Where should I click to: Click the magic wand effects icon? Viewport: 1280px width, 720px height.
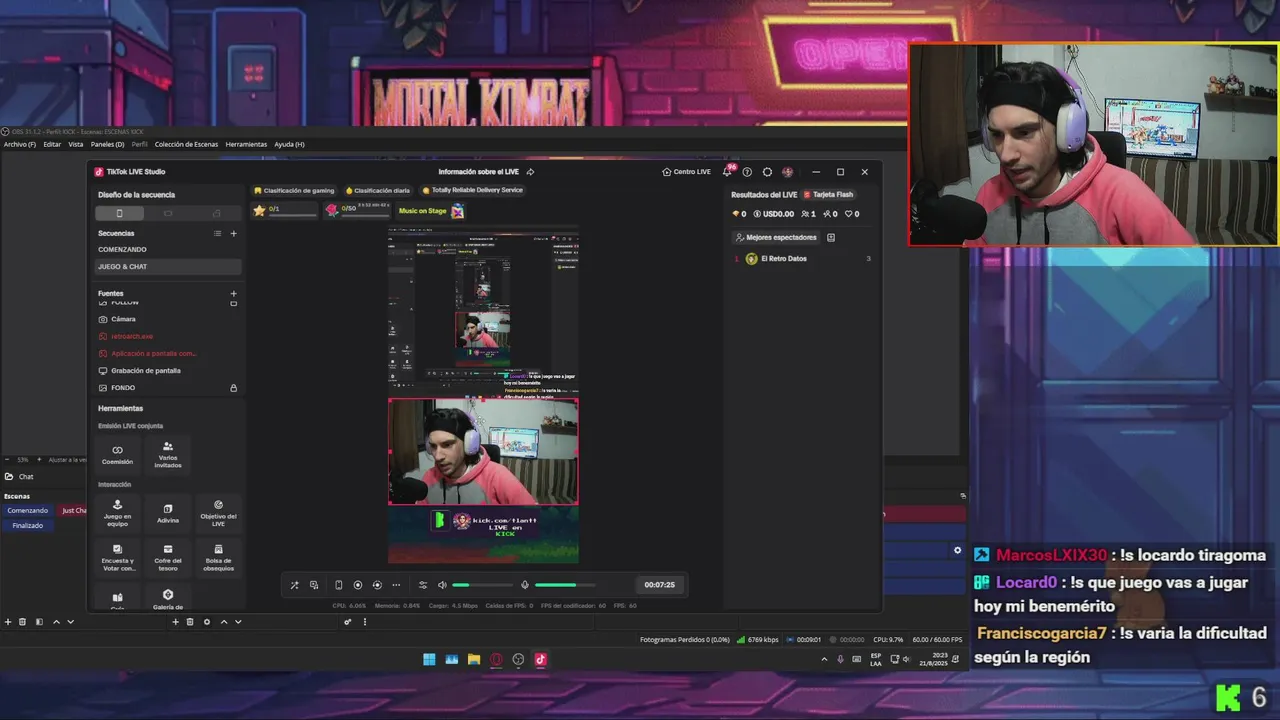[x=294, y=585]
